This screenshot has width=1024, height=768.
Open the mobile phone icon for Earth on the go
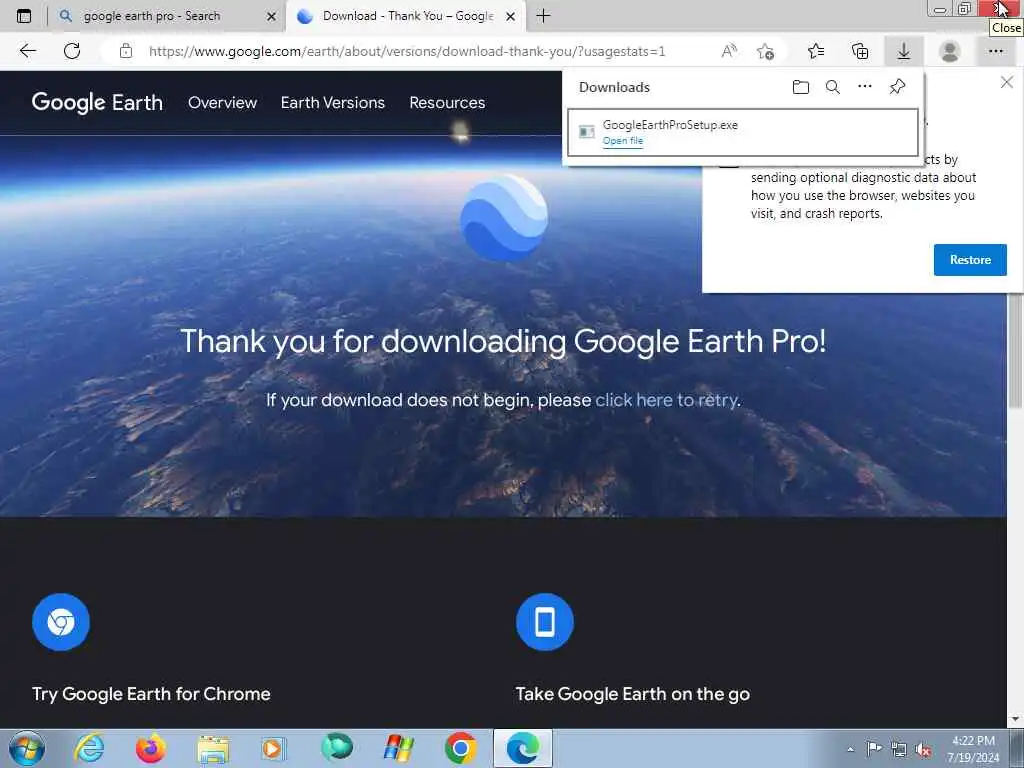point(545,622)
